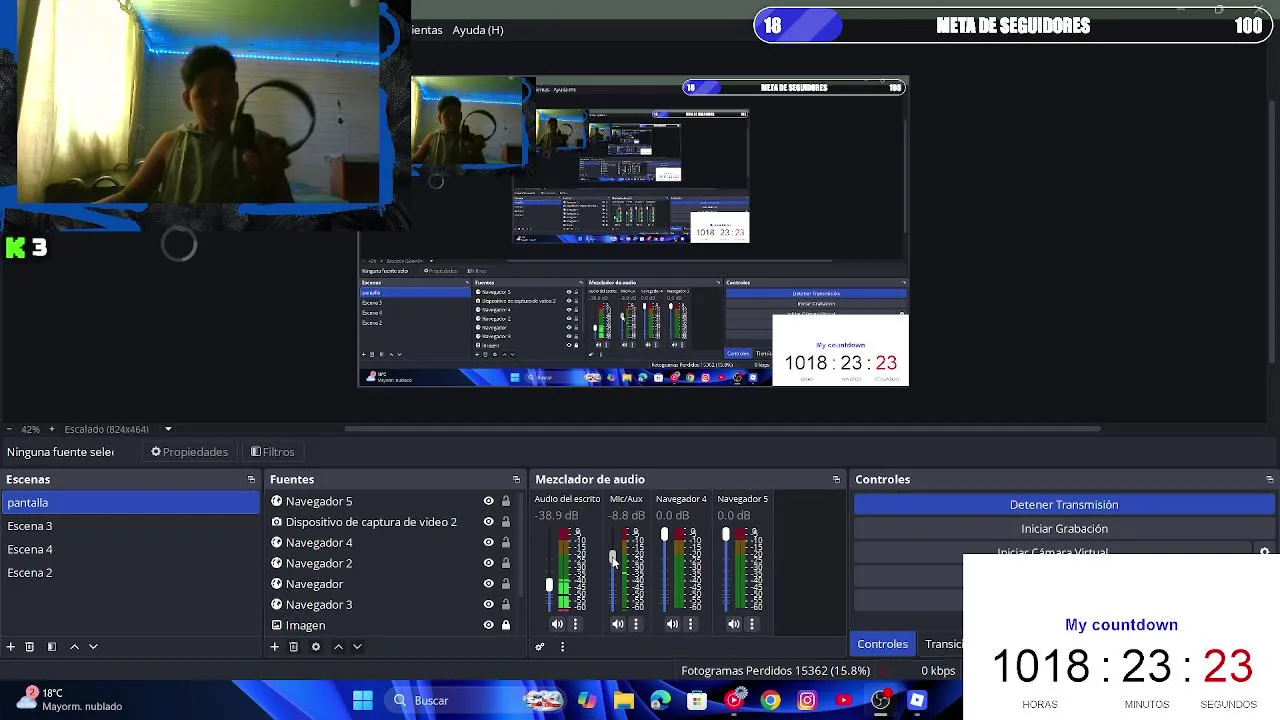
Task: Mute the Audio del escritorio channel
Action: tap(557, 624)
